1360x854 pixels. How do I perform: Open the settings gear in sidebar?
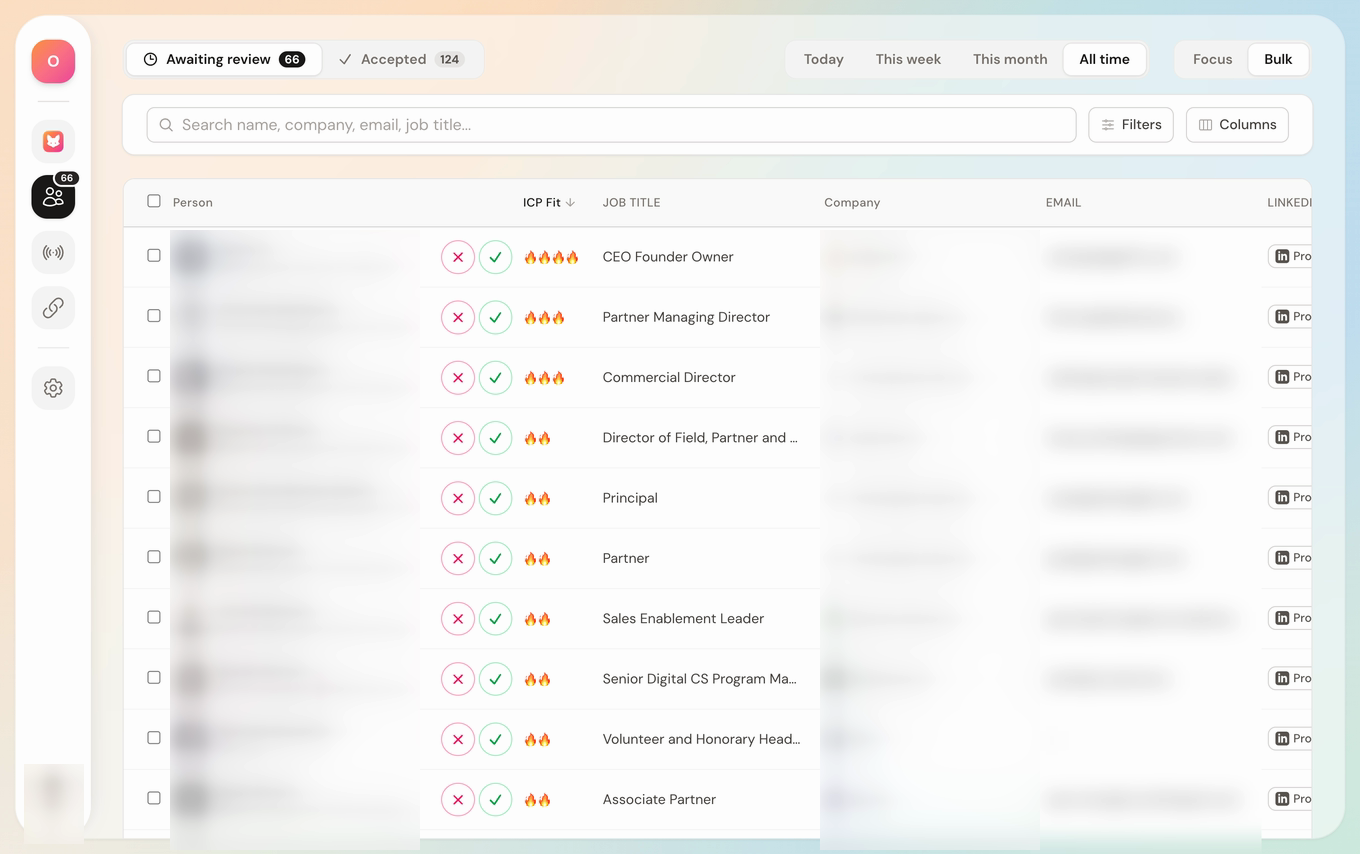coord(53,388)
